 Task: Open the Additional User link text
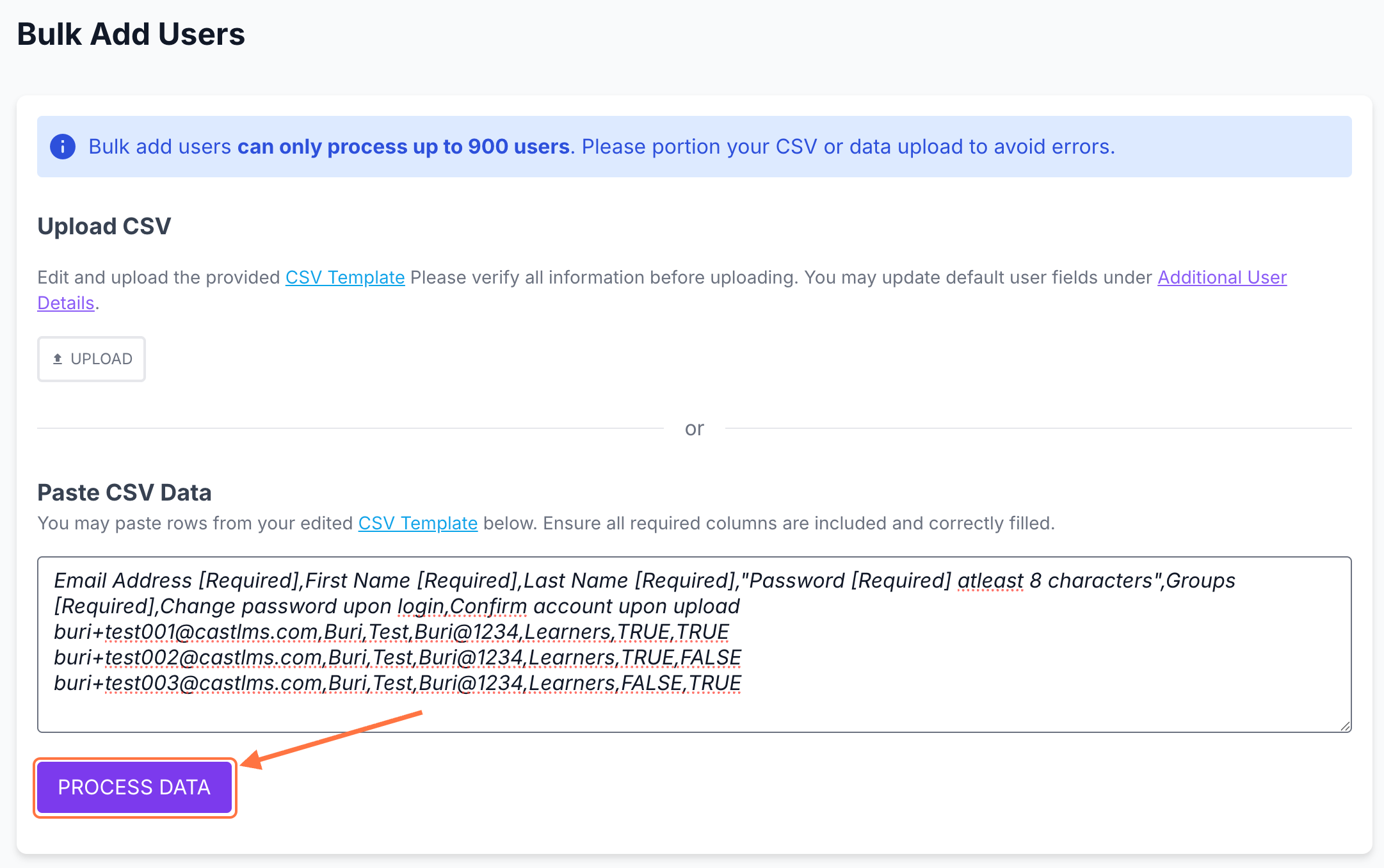[x=1221, y=277]
